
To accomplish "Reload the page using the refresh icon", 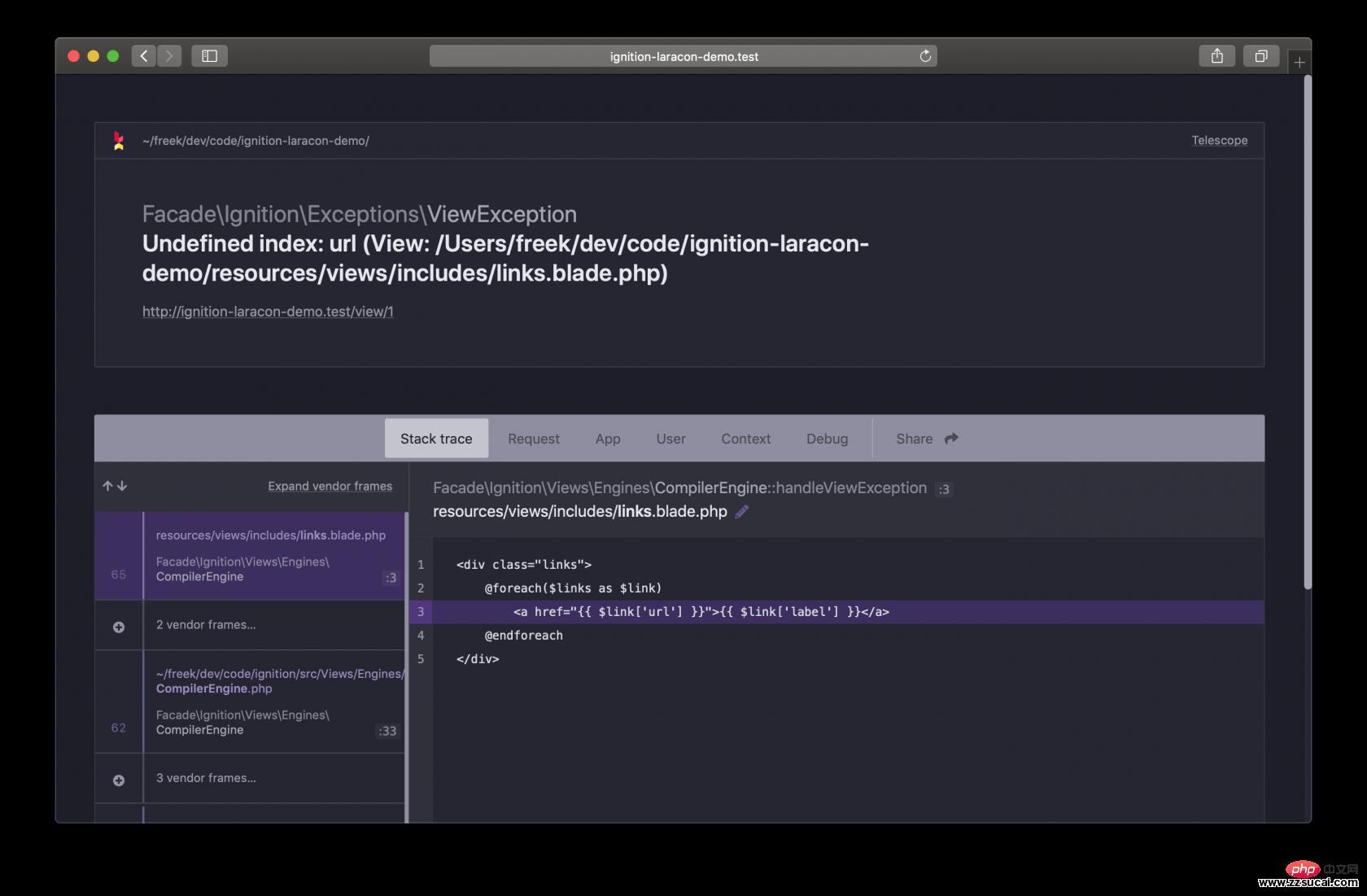I will click(x=925, y=56).
